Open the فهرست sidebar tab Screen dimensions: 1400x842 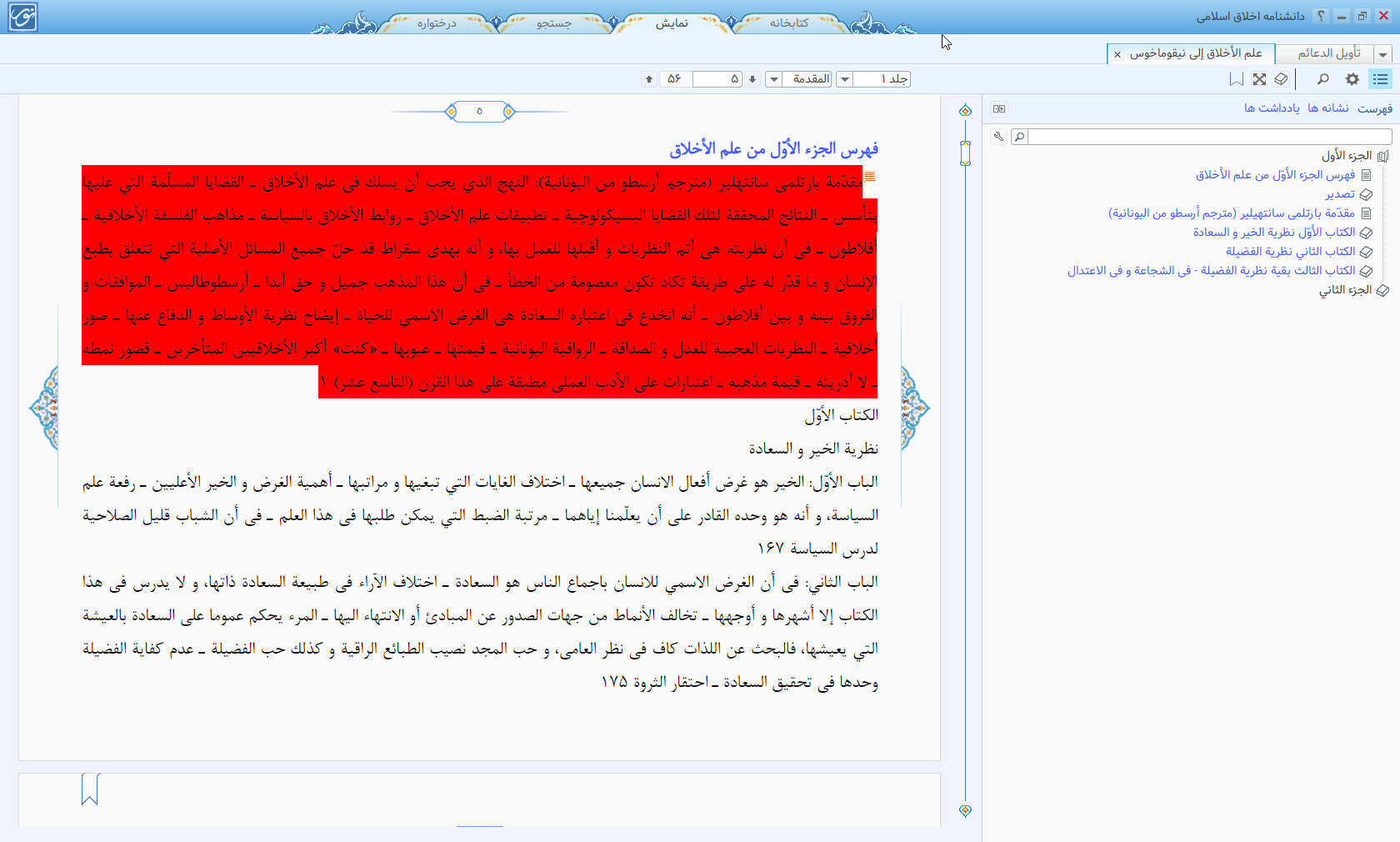(1374, 108)
